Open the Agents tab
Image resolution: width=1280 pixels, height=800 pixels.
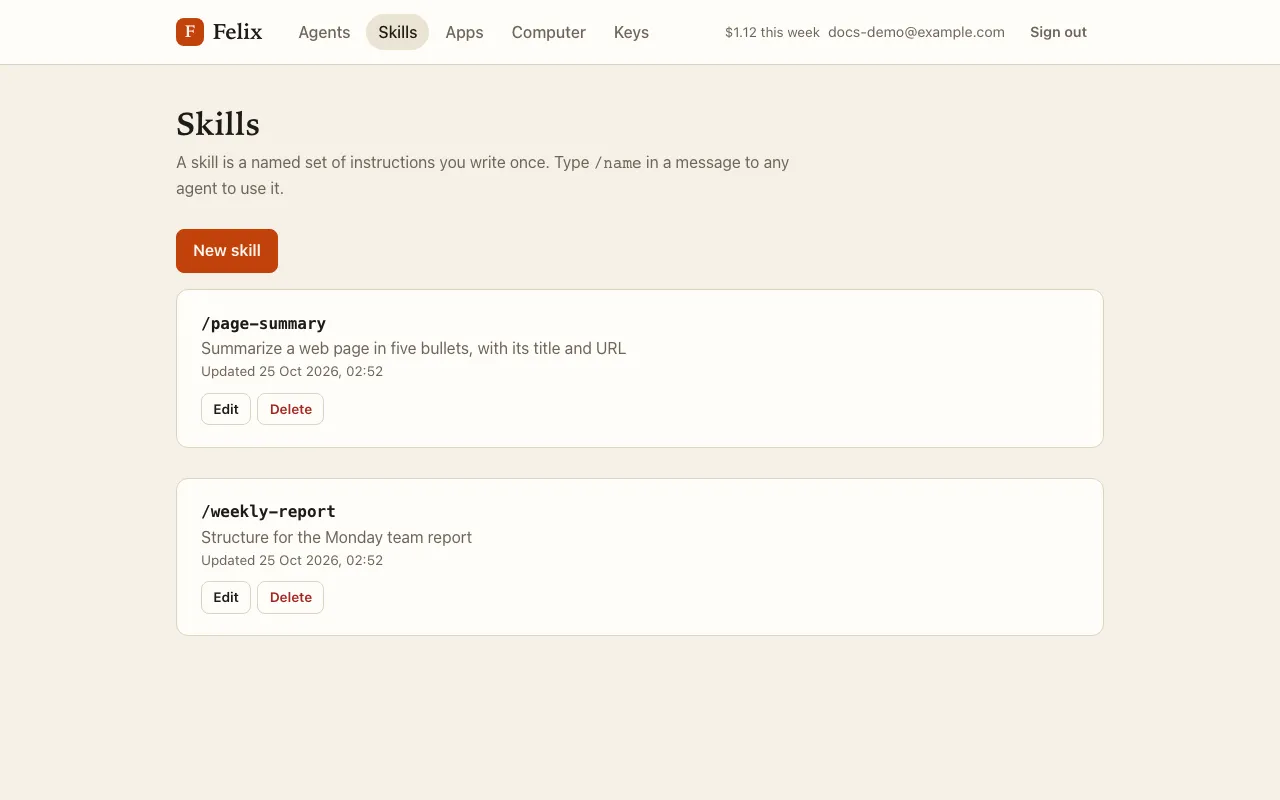click(x=324, y=32)
